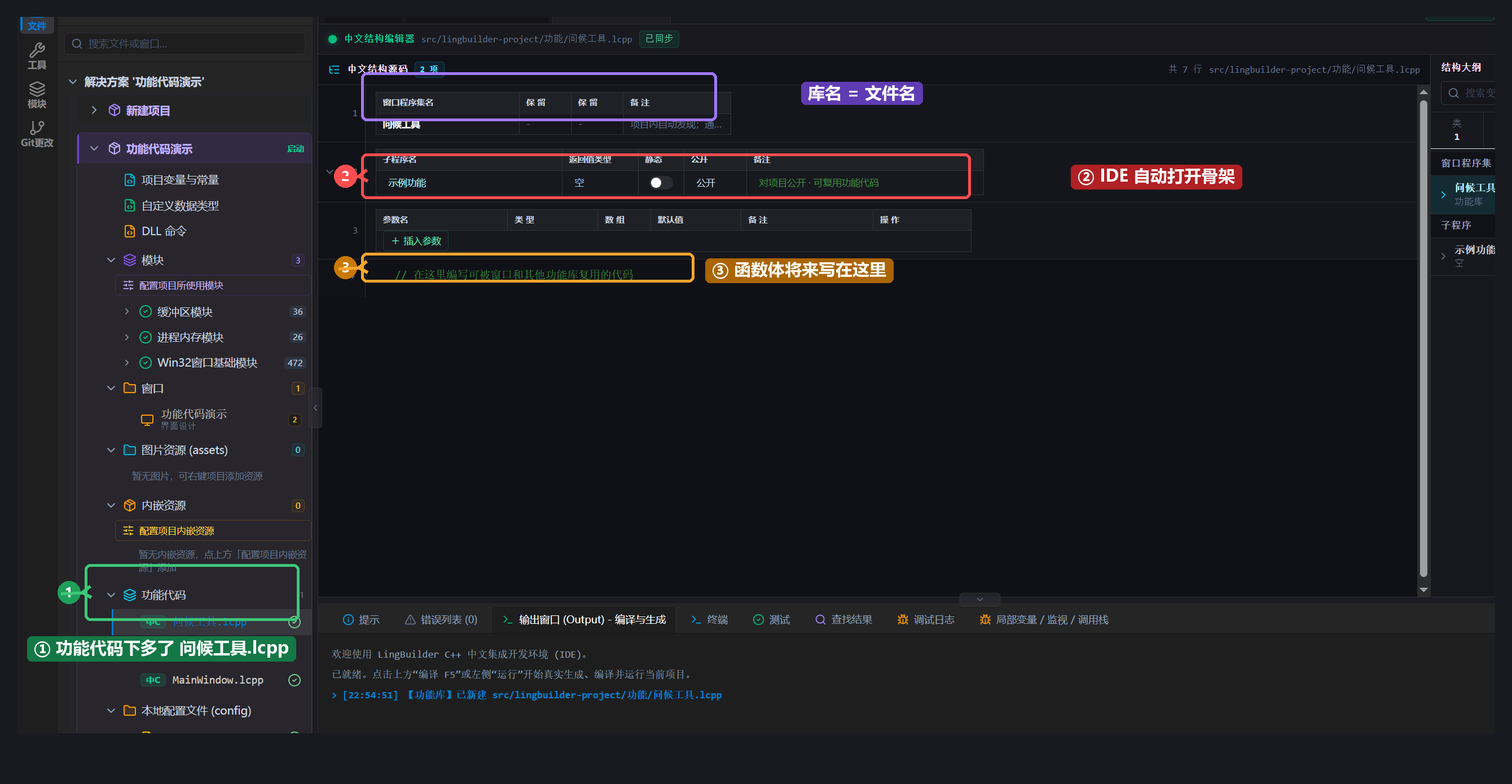This screenshot has width=1512, height=784.
Task: Click the editor vertical scrollbar
Action: pos(1423,340)
